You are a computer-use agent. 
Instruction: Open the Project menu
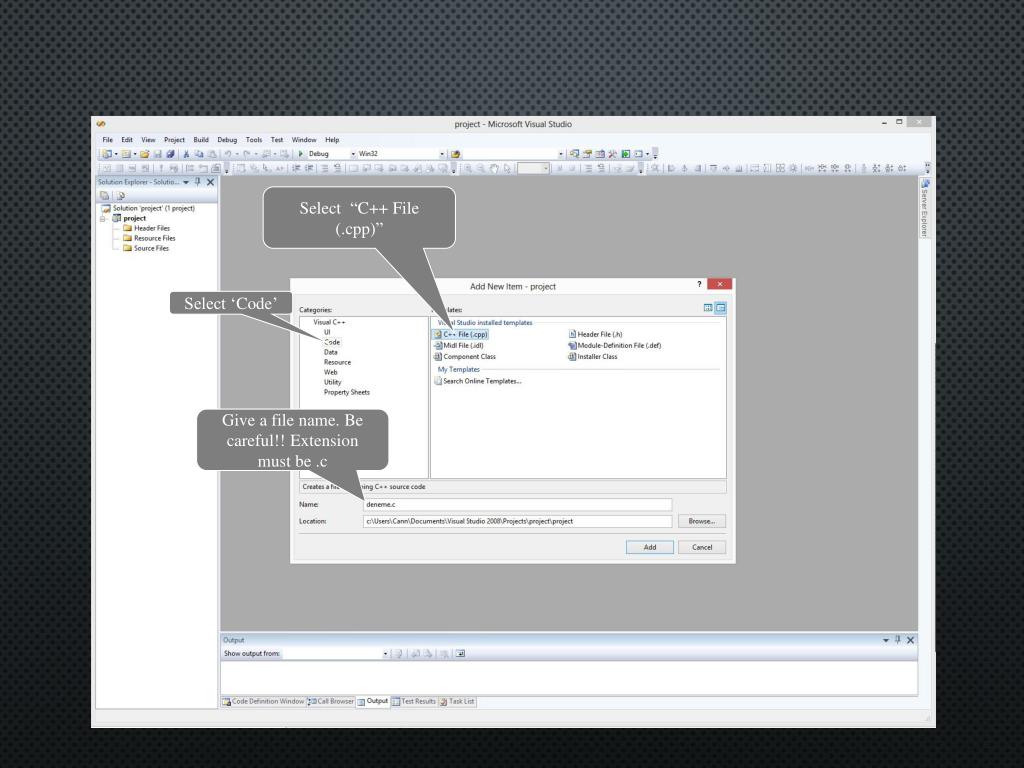174,140
